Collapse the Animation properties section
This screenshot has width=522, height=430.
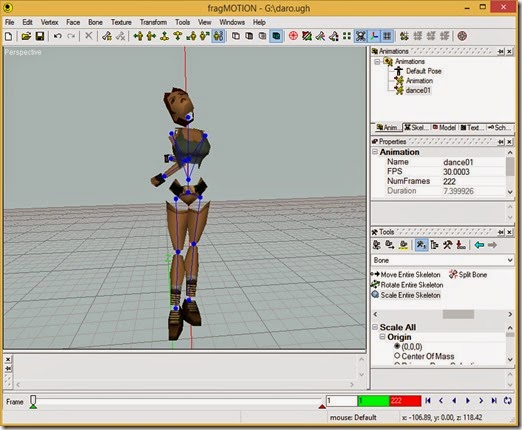point(375,152)
